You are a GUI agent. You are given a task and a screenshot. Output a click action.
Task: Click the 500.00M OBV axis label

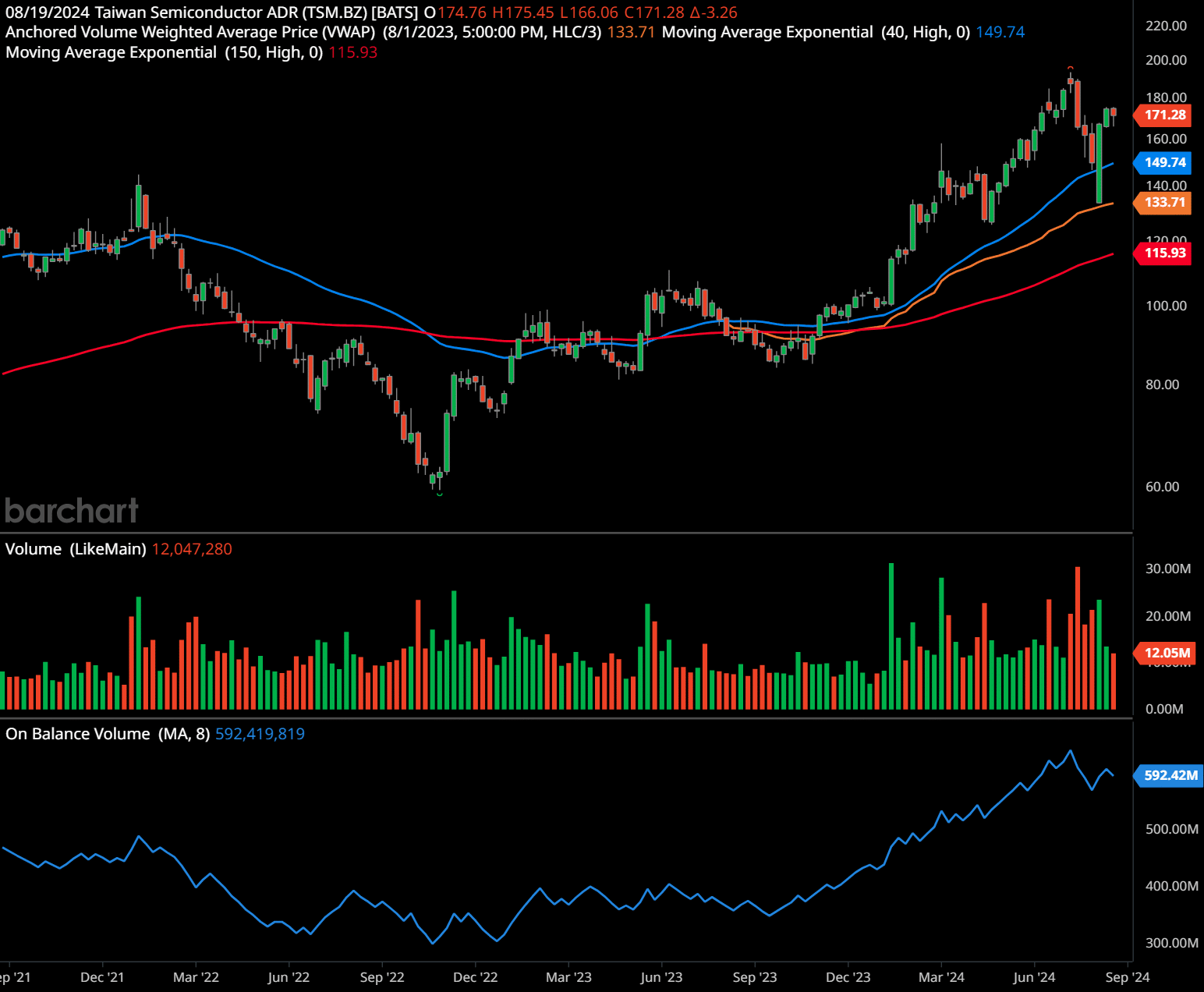pos(1171,829)
